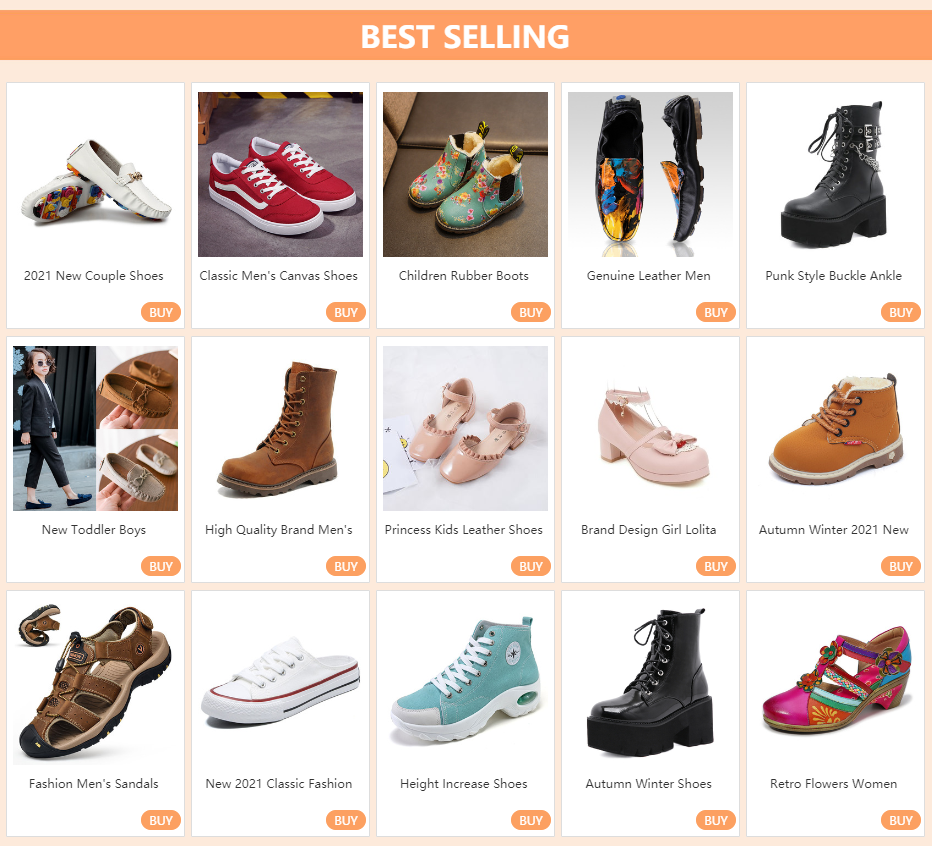
Task: Buy the New 2021 Classic Fashion sneakers
Action: 346,820
